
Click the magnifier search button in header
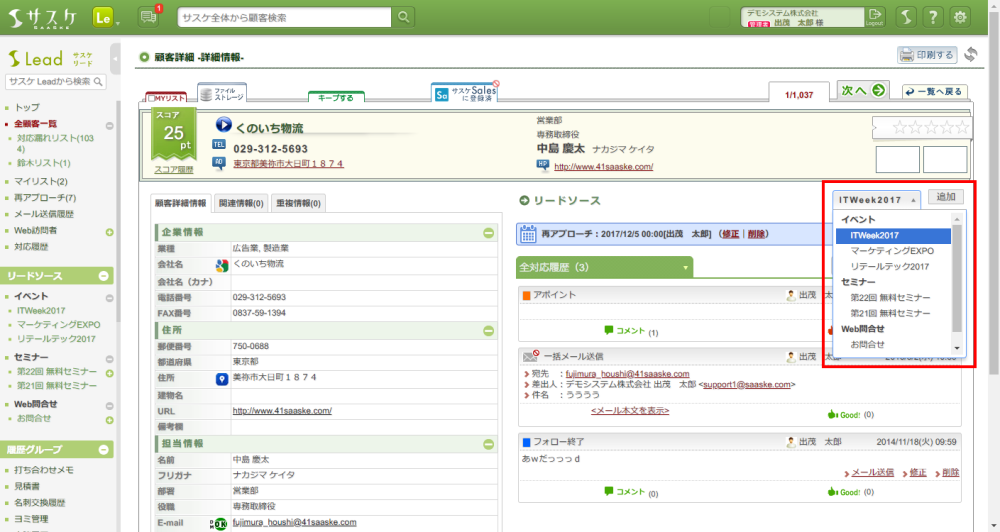click(x=403, y=17)
